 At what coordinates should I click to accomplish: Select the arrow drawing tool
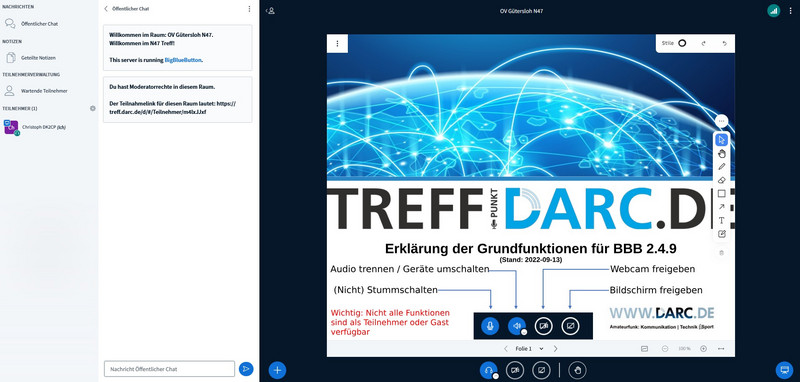point(721,207)
